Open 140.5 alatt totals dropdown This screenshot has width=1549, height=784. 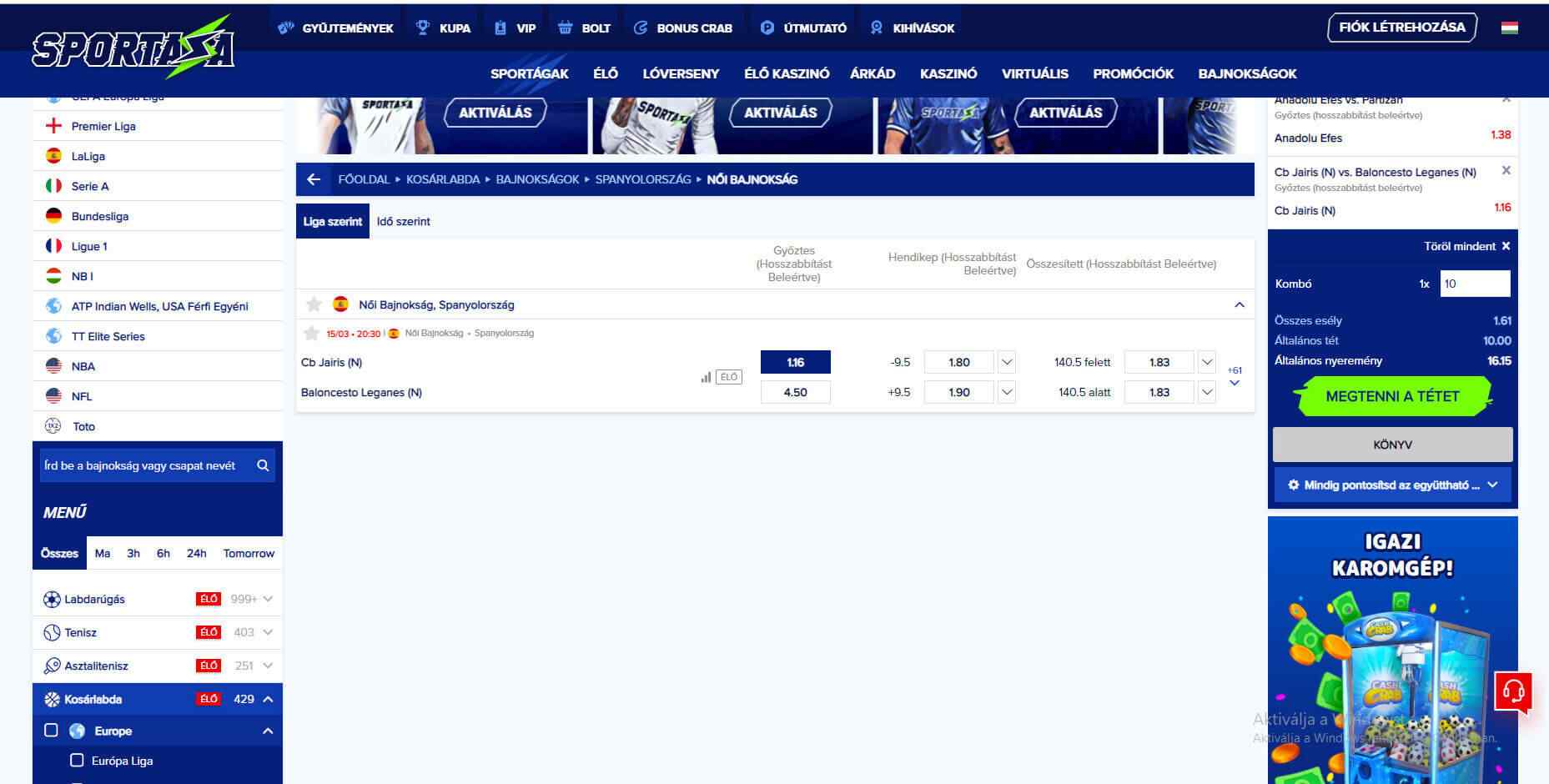pos(1207,392)
